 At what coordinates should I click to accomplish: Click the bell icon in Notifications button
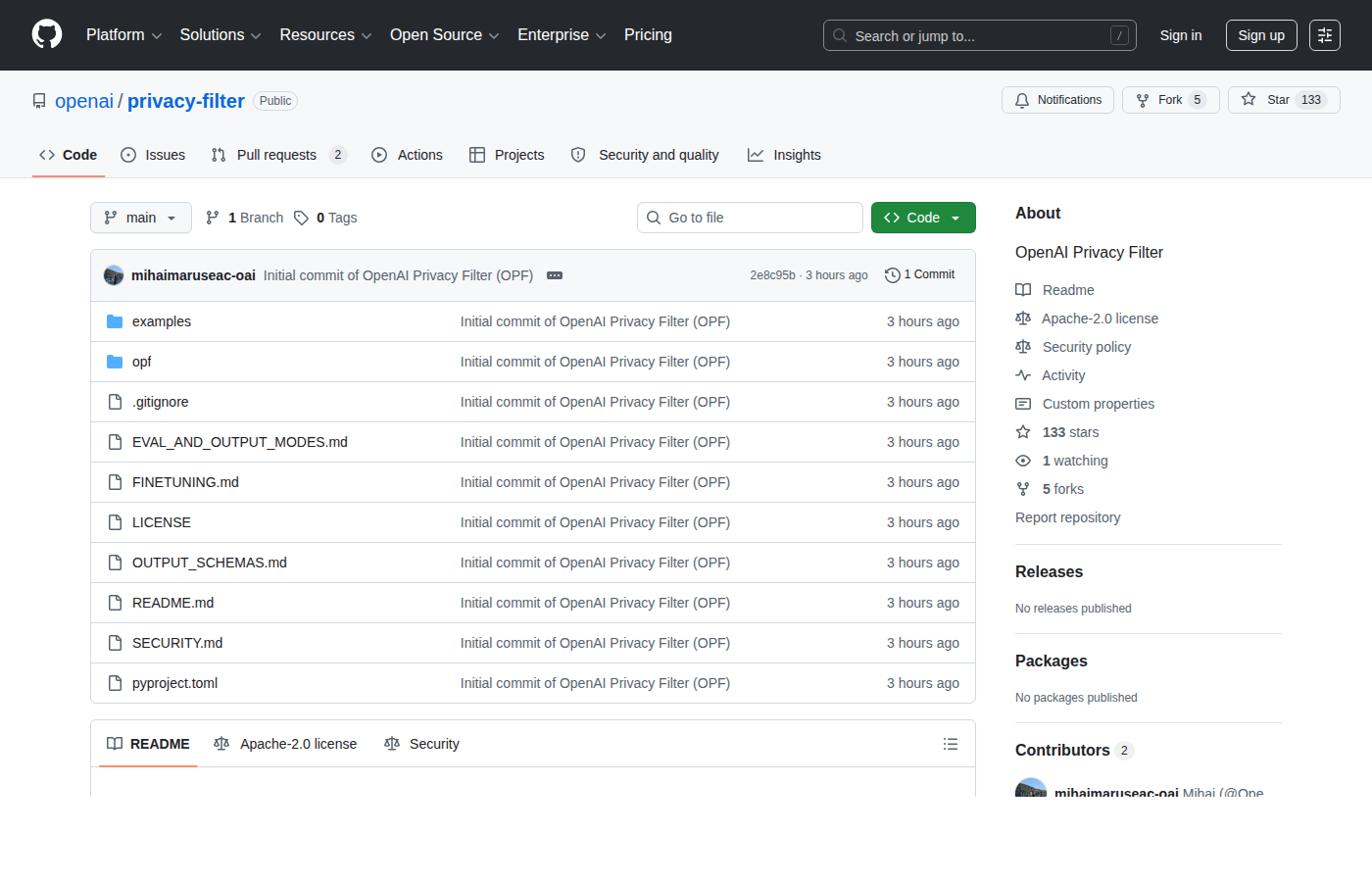[1022, 100]
